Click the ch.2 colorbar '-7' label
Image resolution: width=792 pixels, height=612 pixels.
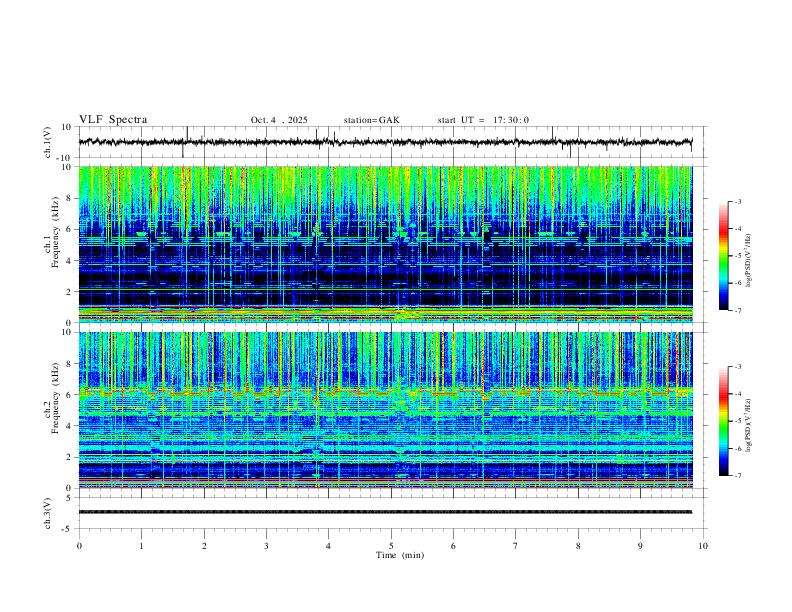tap(738, 475)
